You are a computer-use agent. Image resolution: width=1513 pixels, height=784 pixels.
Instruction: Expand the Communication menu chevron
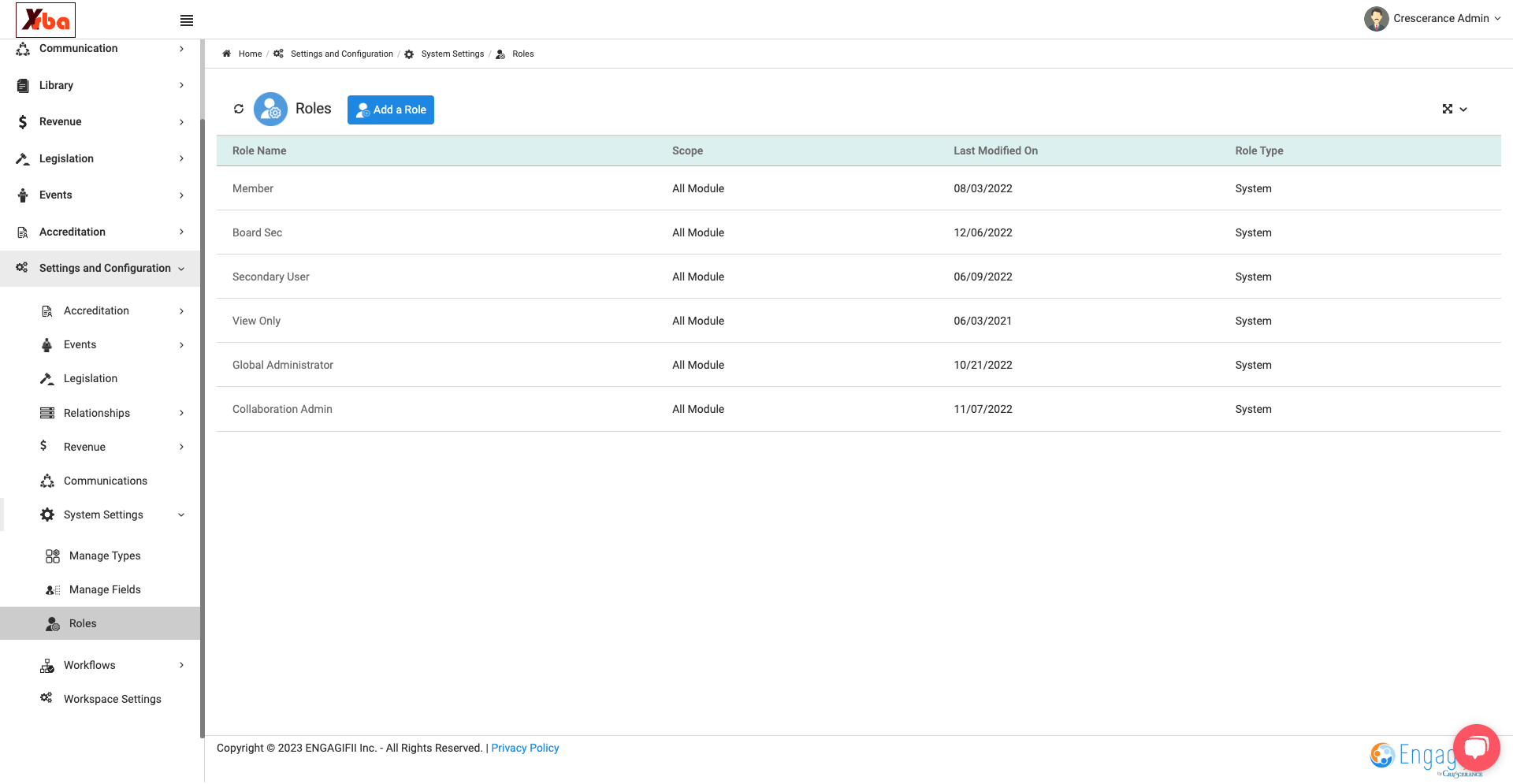click(181, 49)
